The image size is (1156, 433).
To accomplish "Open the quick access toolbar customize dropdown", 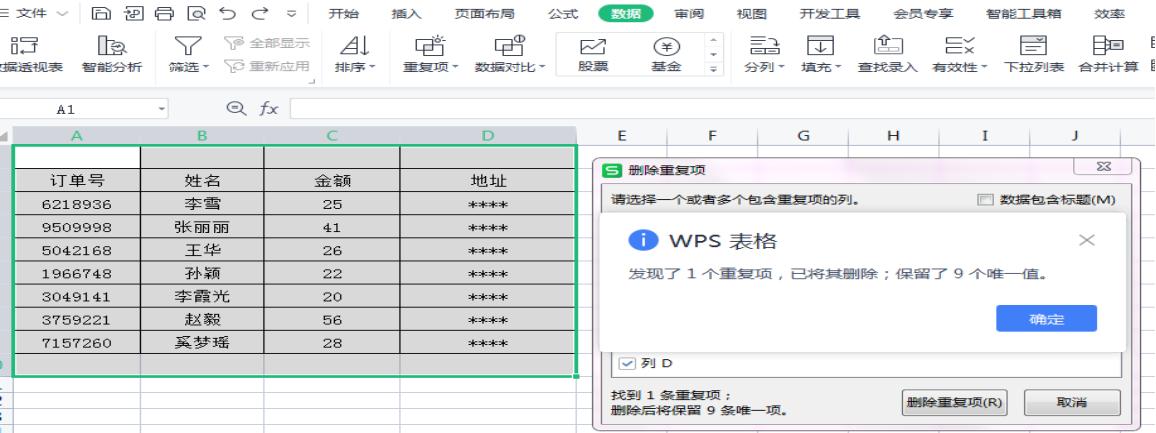I will click(x=292, y=13).
